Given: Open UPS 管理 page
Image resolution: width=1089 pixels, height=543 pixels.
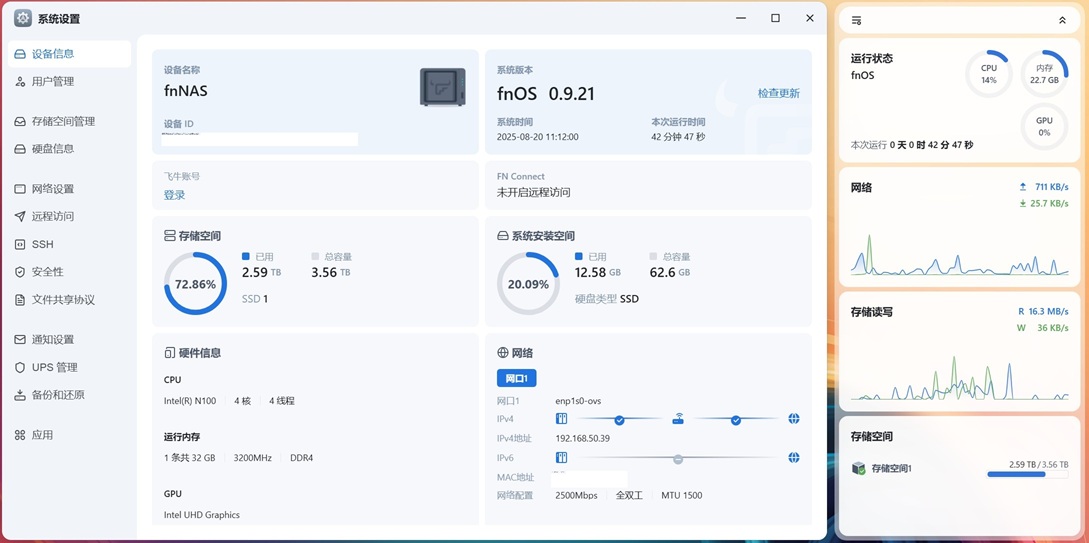Looking at the screenshot, I should [69, 367].
